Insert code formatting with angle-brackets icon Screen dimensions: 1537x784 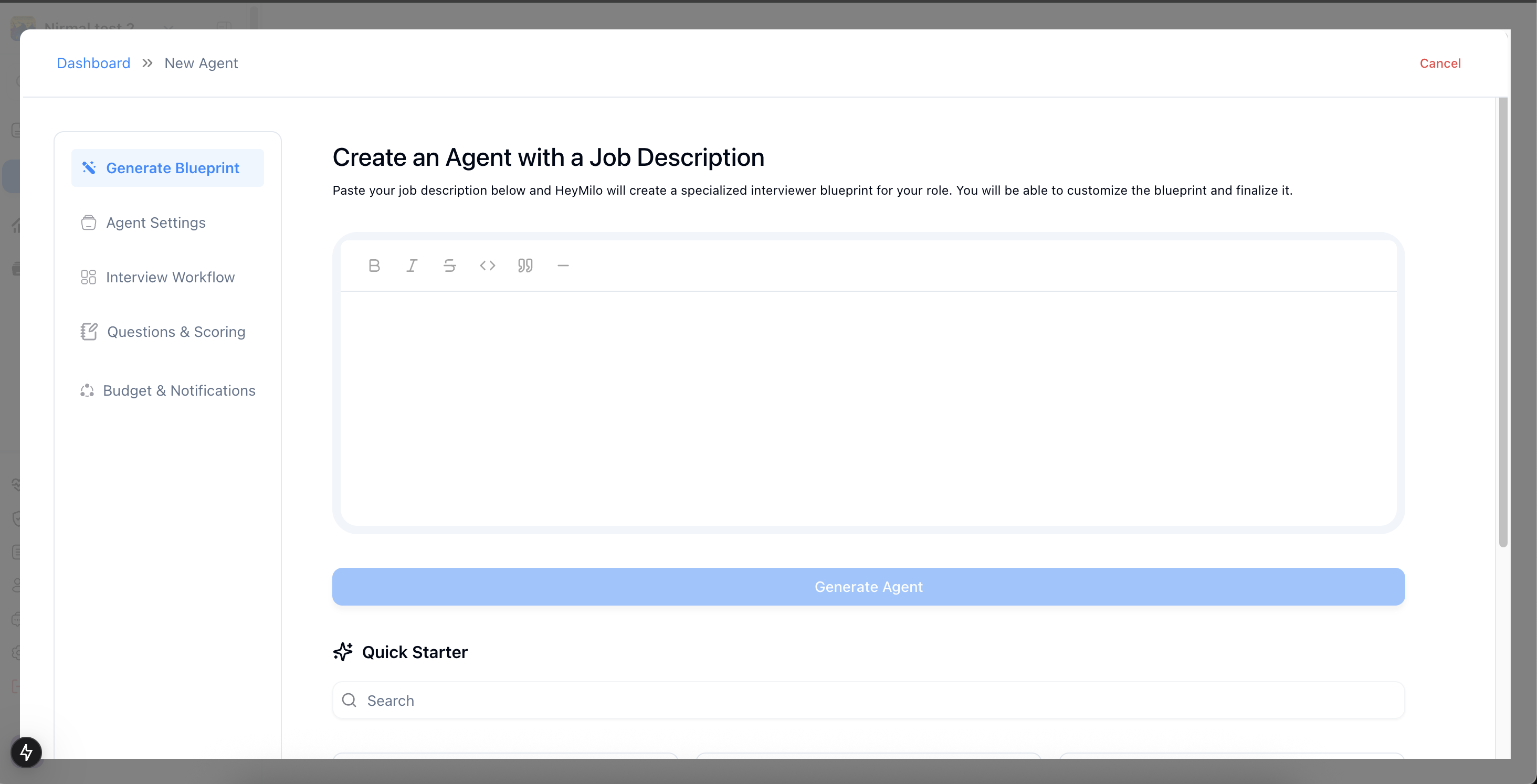click(x=488, y=266)
